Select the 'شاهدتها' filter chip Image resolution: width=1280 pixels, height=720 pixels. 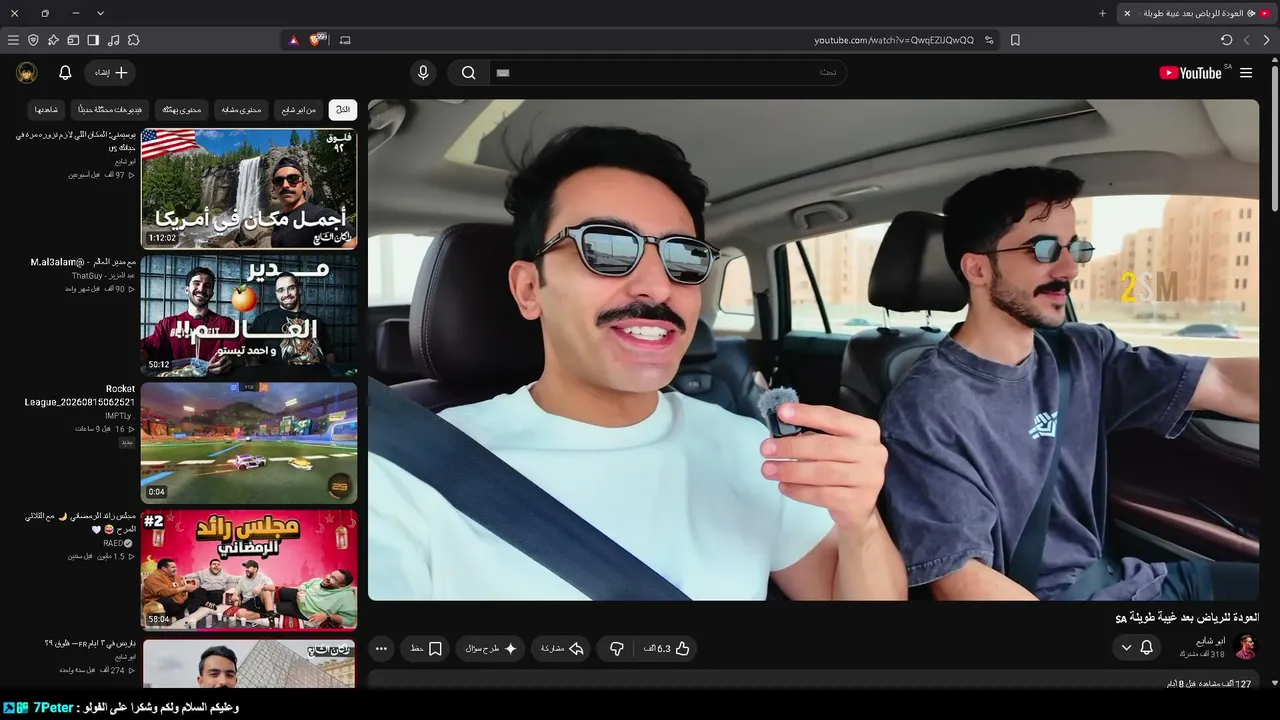tap(47, 109)
